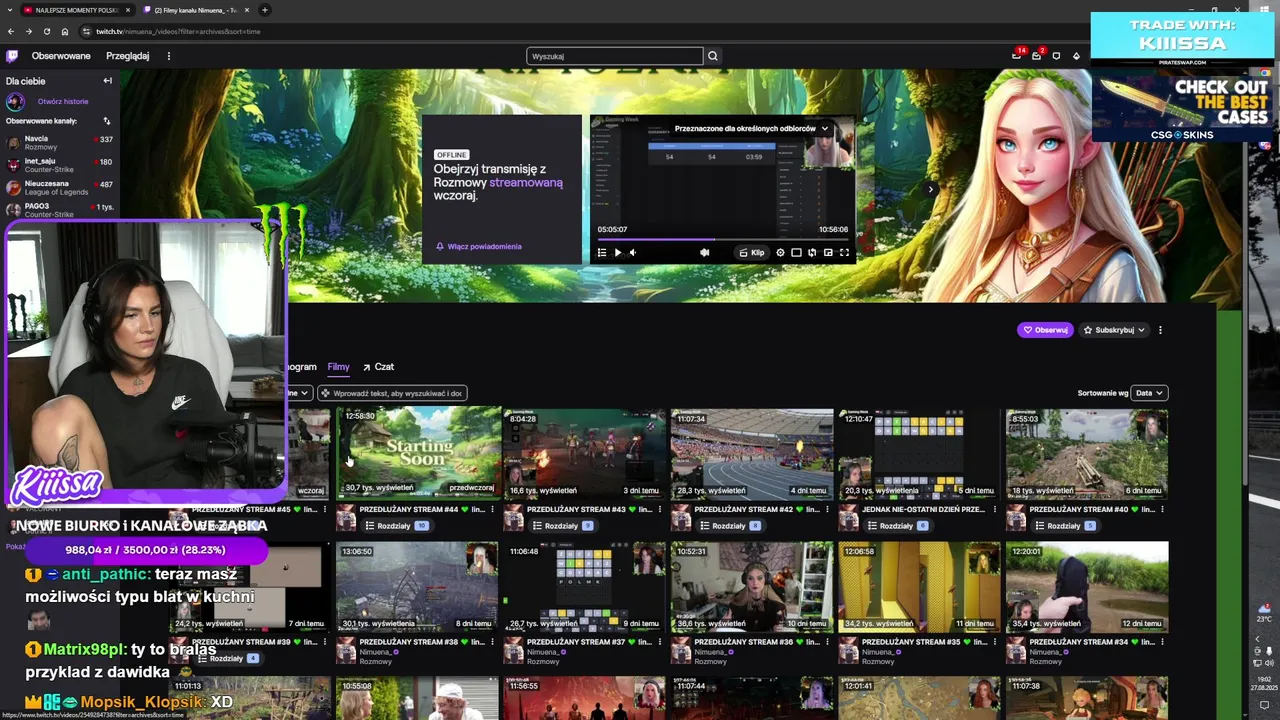Open the Data sorting dropdown

coord(1149,393)
